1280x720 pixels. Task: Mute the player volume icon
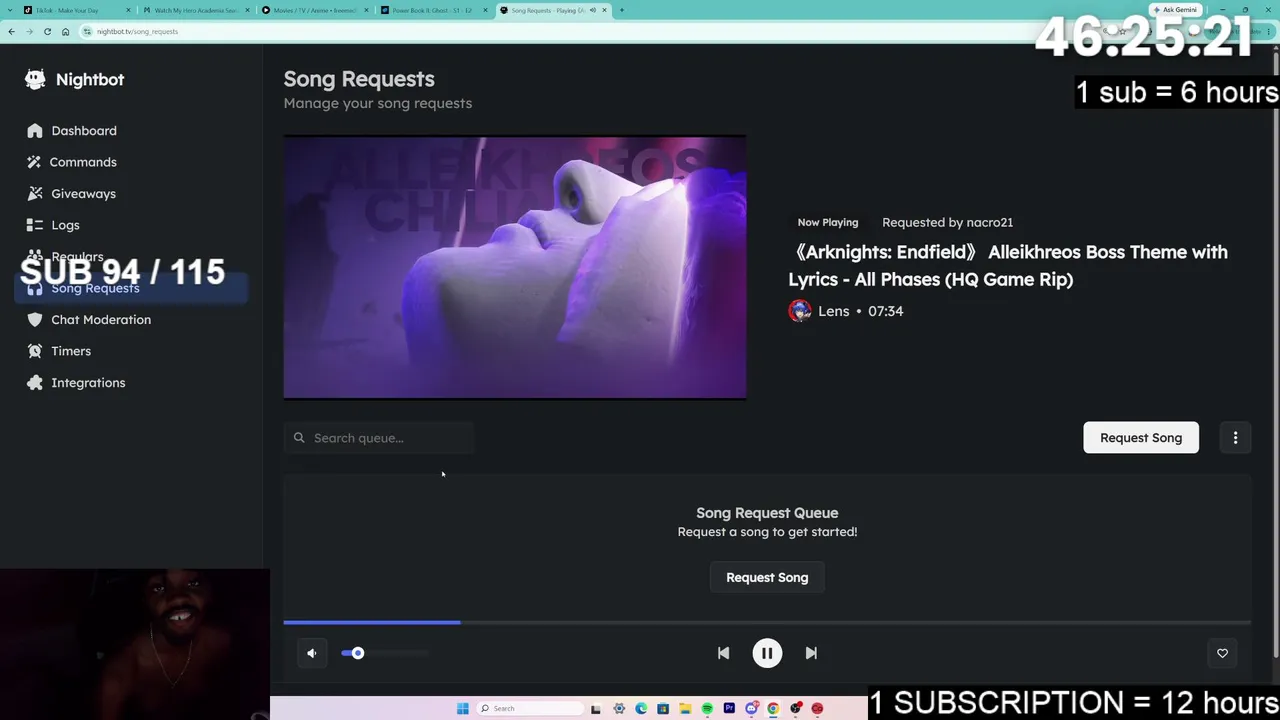point(312,653)
